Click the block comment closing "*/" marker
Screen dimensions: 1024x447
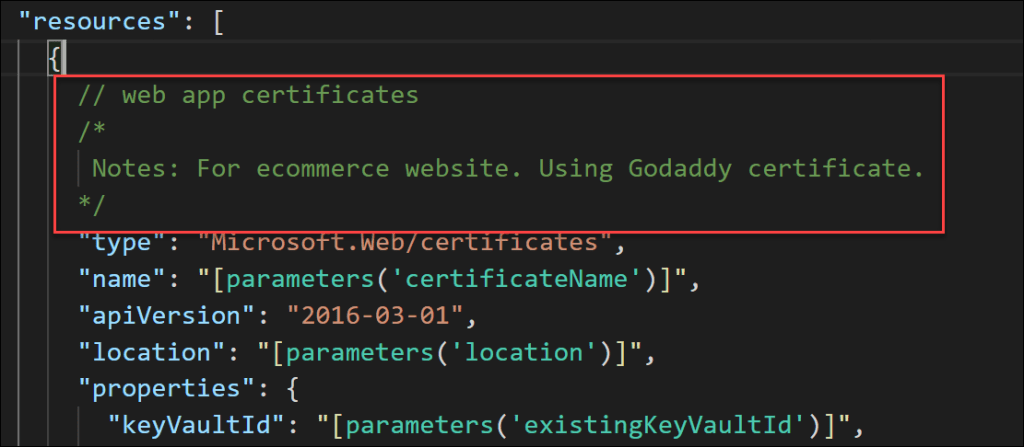(90, 206)
